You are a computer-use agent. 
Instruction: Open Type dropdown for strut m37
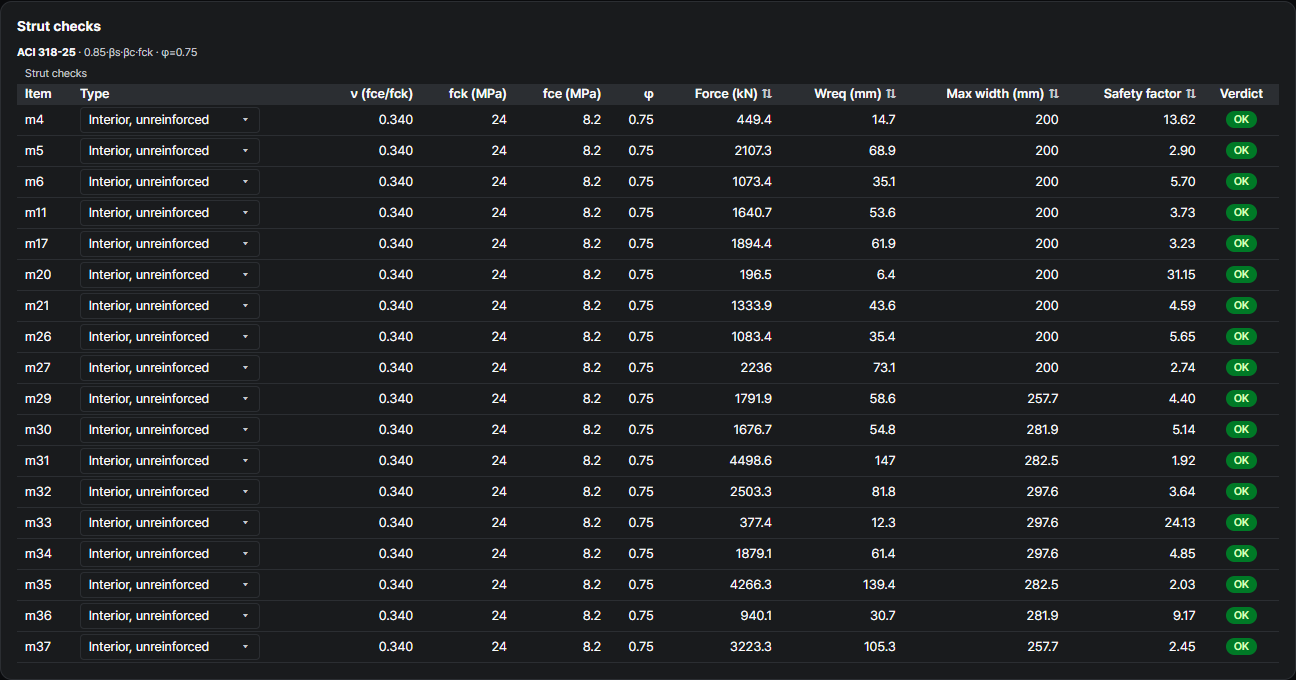(170, 647)
